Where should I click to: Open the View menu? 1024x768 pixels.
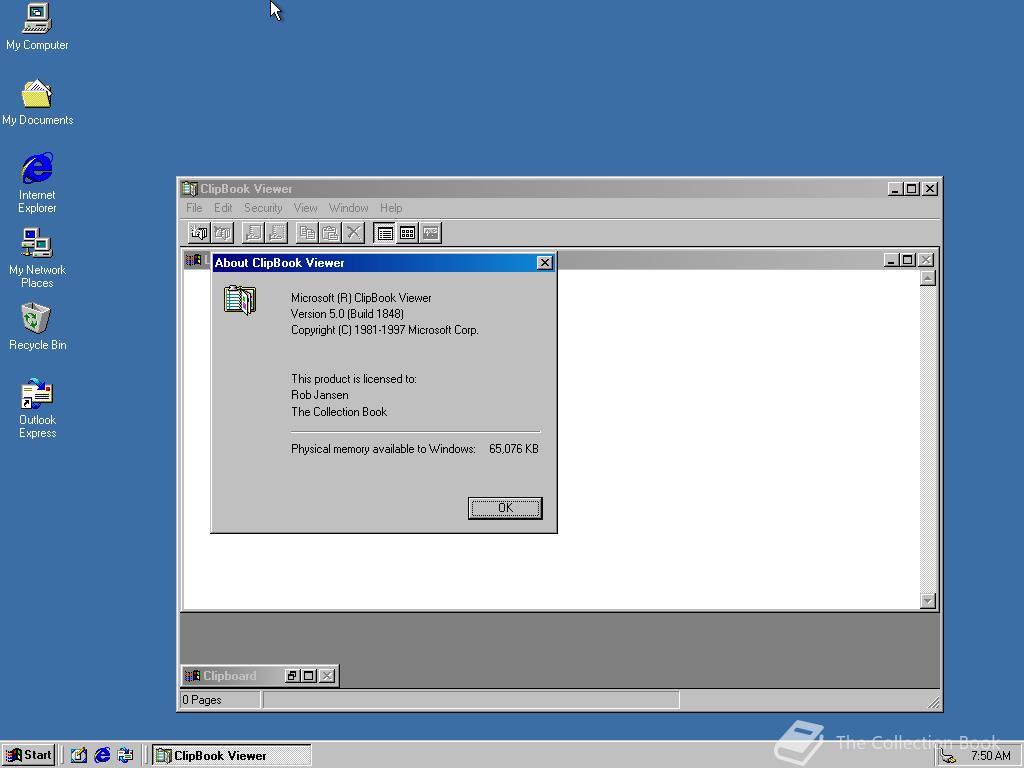pos(305,208)
